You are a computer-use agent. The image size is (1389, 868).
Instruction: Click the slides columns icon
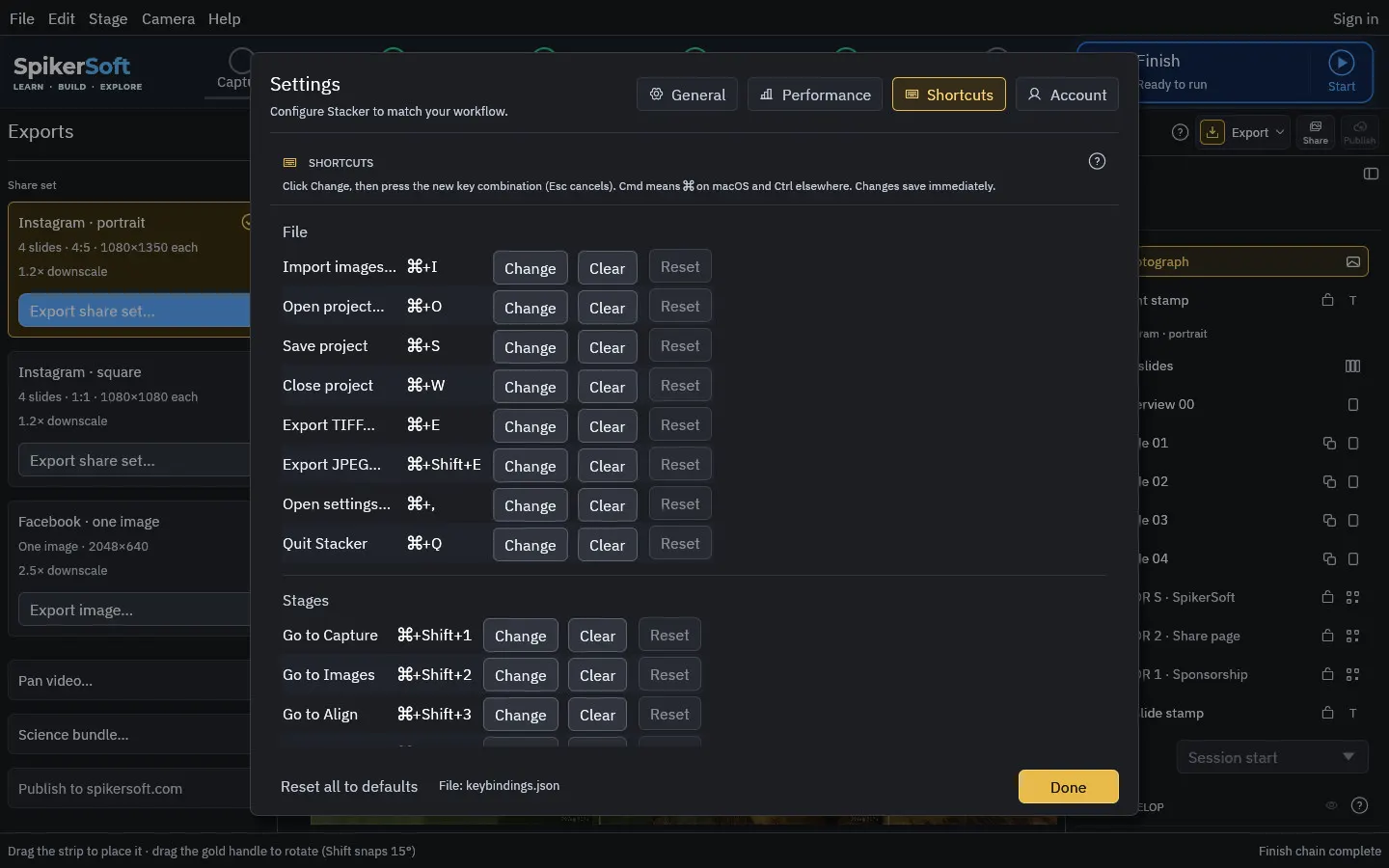click(1353, 366)
